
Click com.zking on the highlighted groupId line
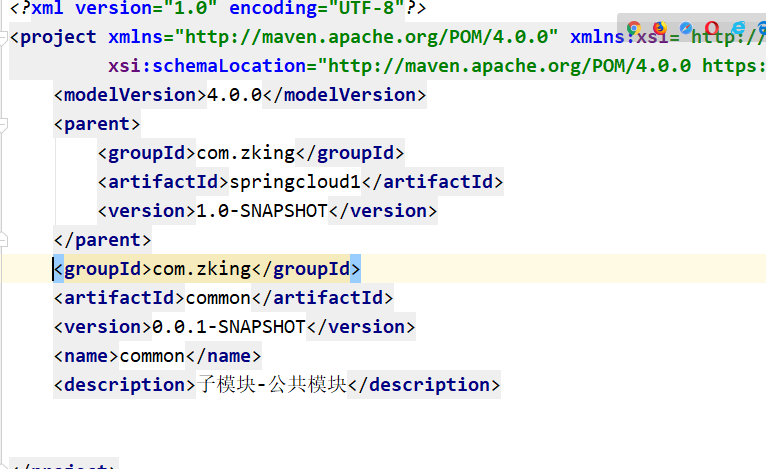point(202,269)
